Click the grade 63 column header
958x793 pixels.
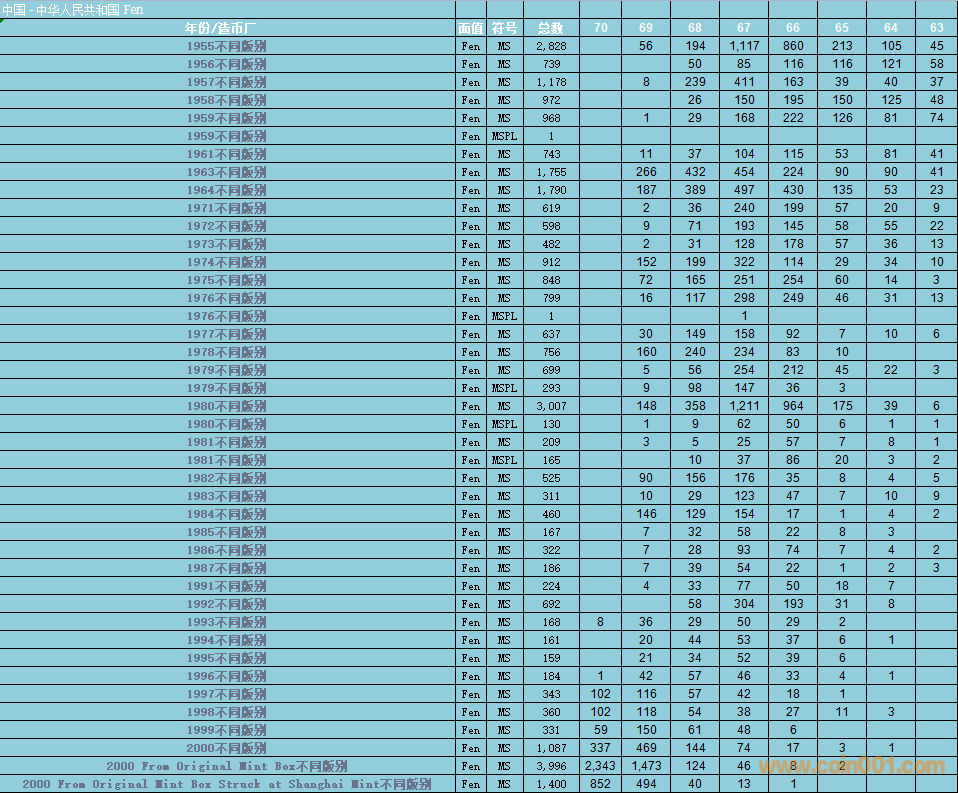(936, 27)
